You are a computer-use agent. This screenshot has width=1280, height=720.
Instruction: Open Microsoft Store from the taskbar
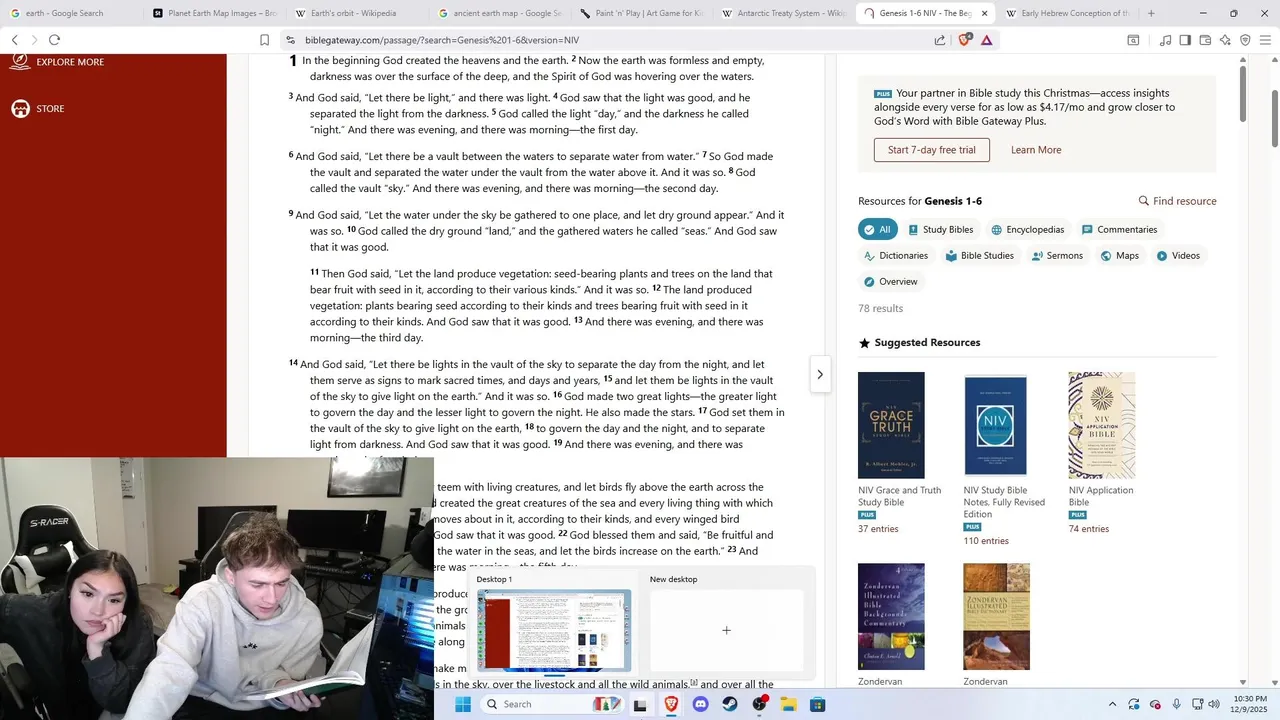click(817, 704)
